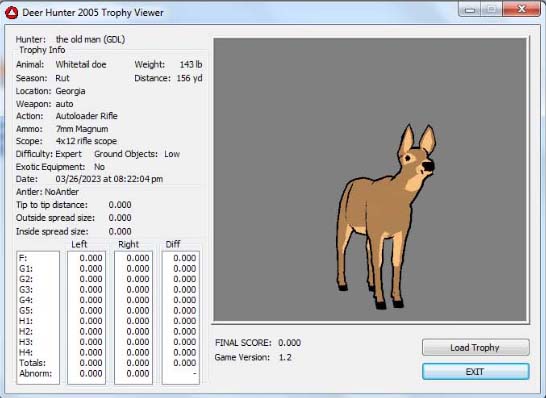
Task: Minimize the Trophy Viewer window
Action: coord(470,9)
